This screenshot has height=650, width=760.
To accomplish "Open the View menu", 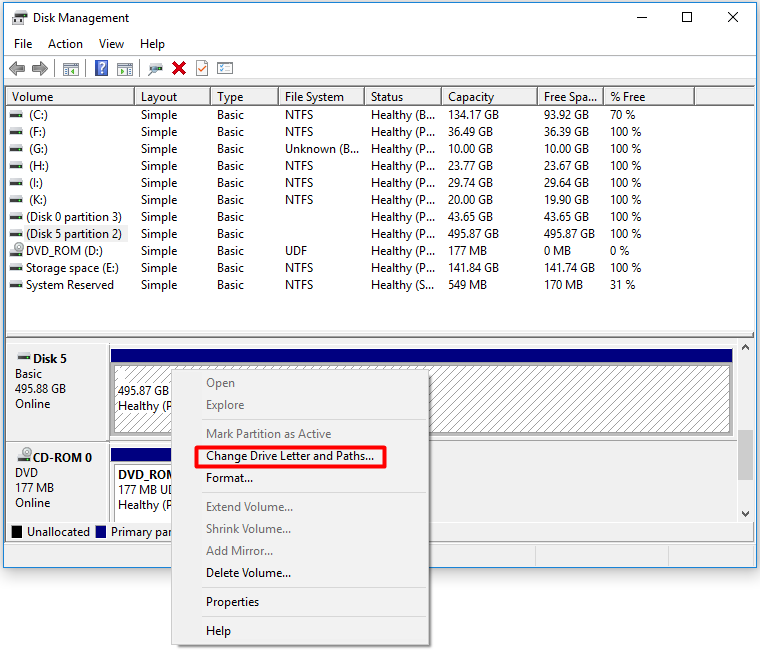I will [111, 44].
